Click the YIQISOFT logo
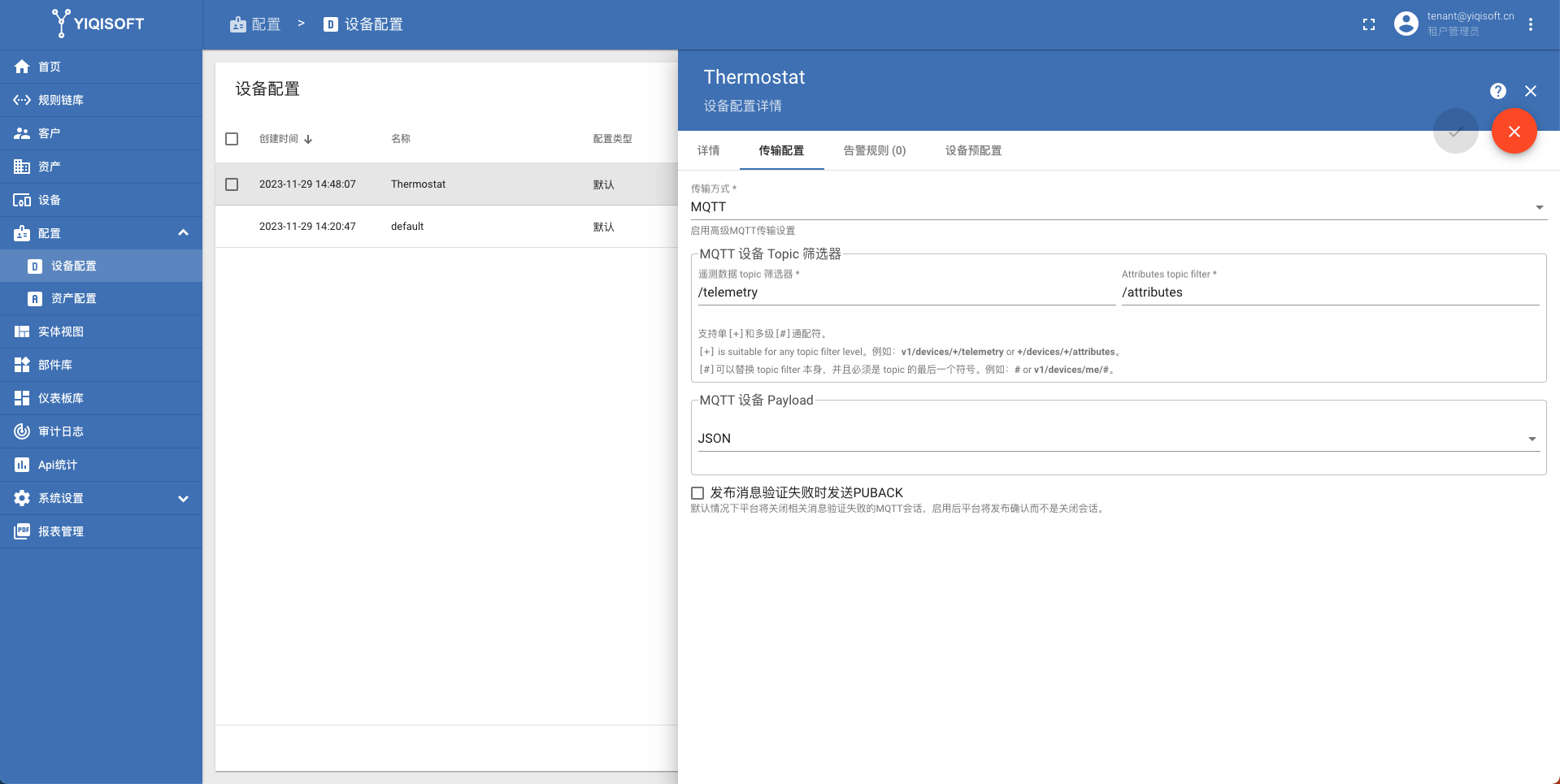The image size is (1560, 784). coord(98,24)
